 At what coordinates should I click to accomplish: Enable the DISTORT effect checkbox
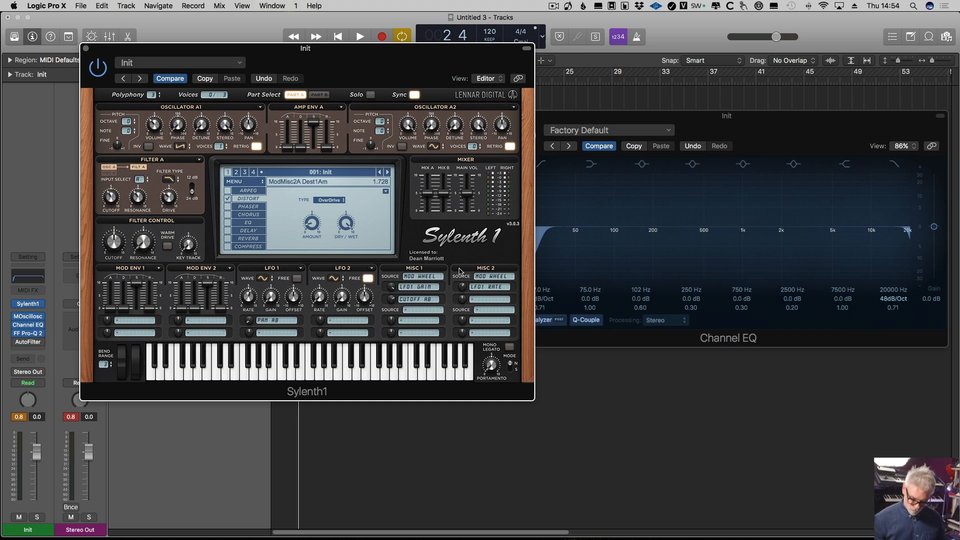tap(228, 198)
